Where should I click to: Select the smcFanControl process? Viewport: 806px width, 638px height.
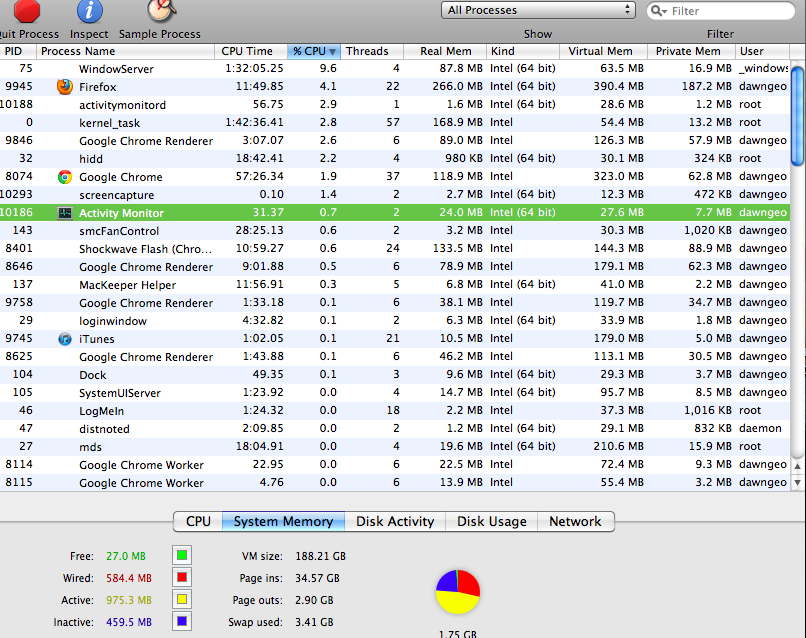pyautogui.click(x=395, y=230)
